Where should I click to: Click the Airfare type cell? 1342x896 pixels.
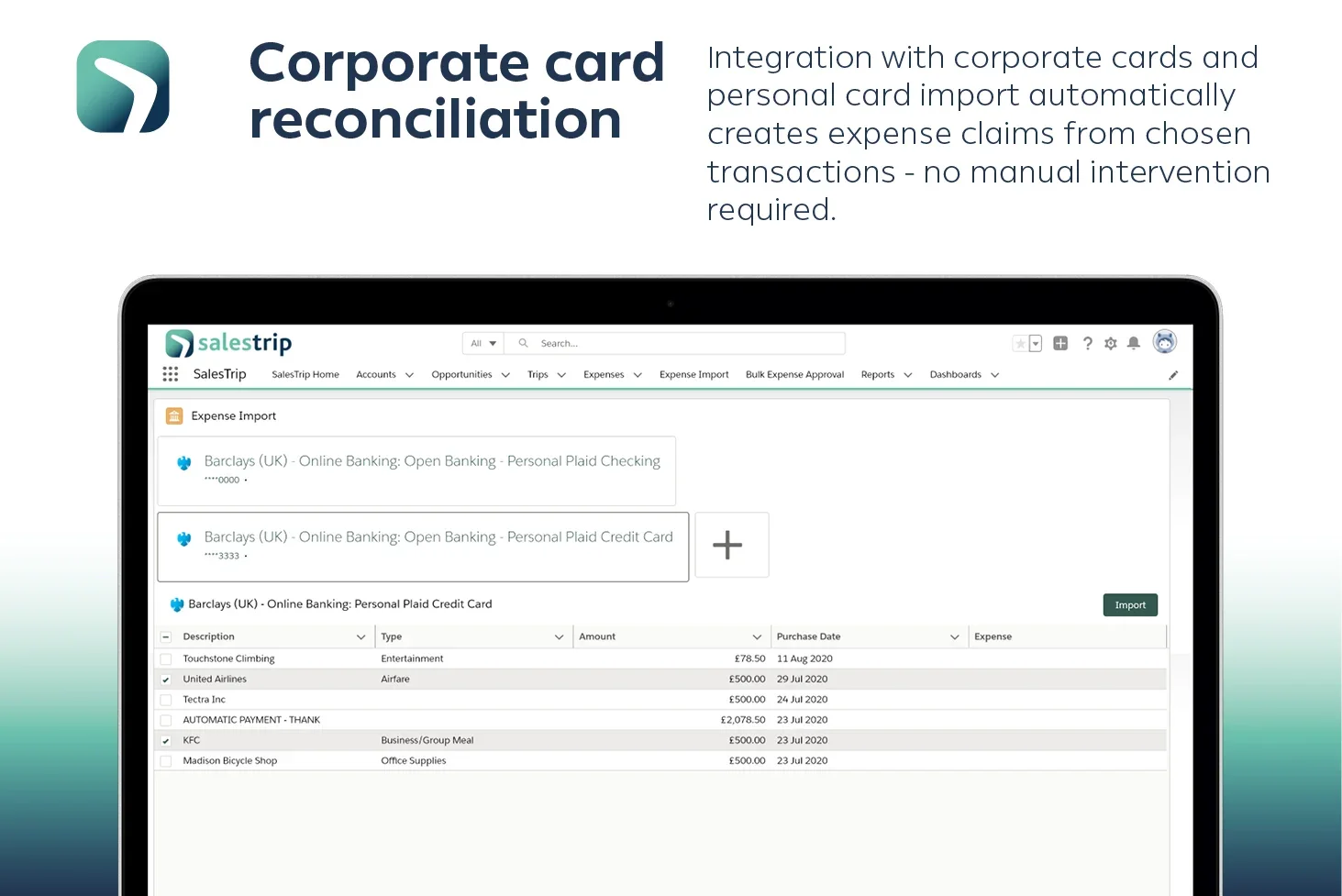coord(395,680)
